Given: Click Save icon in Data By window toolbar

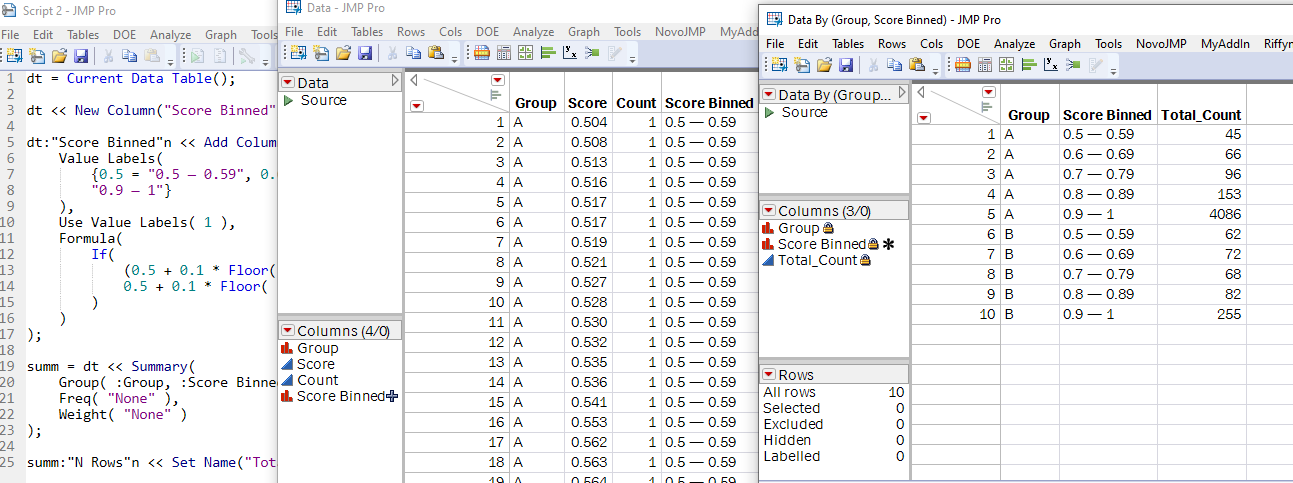Looking at the screenshot, I should (845, 66).
